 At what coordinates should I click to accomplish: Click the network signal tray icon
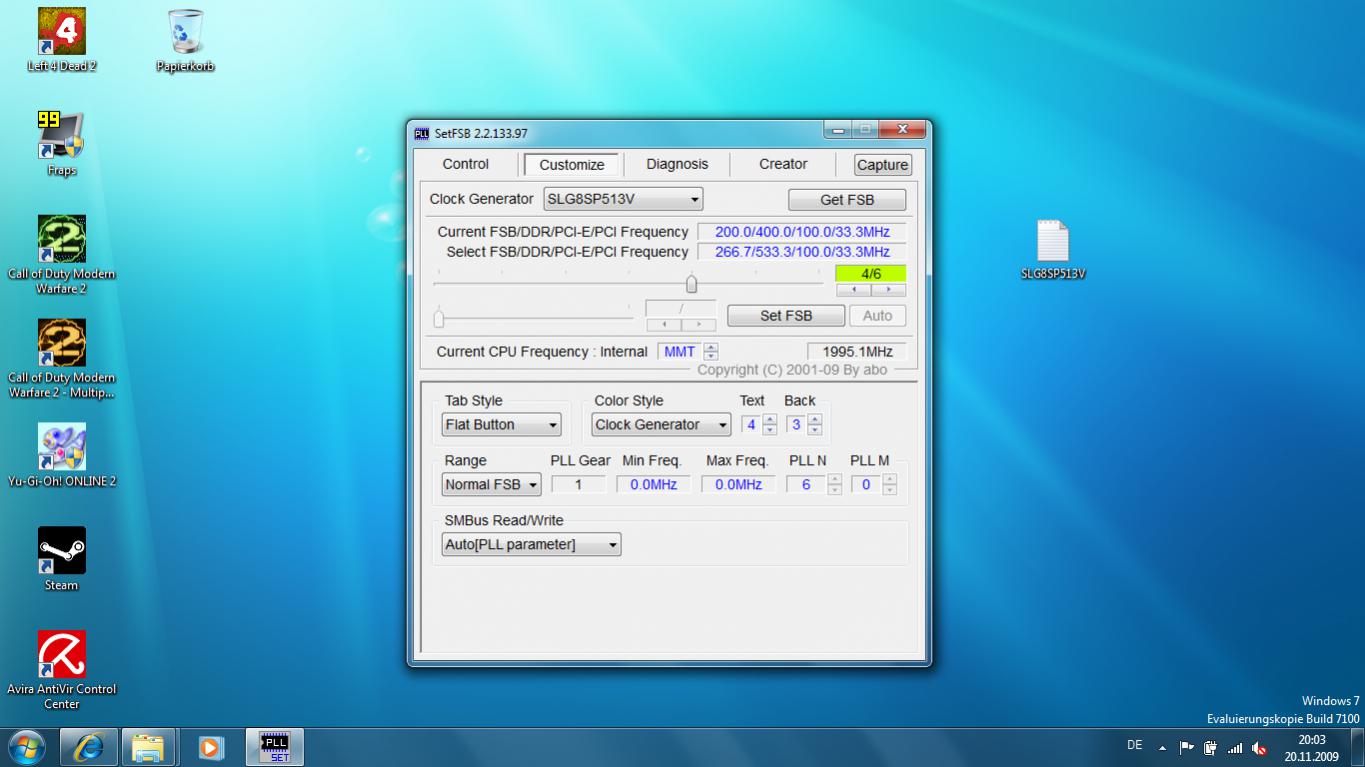click(x=1235, y=748)
